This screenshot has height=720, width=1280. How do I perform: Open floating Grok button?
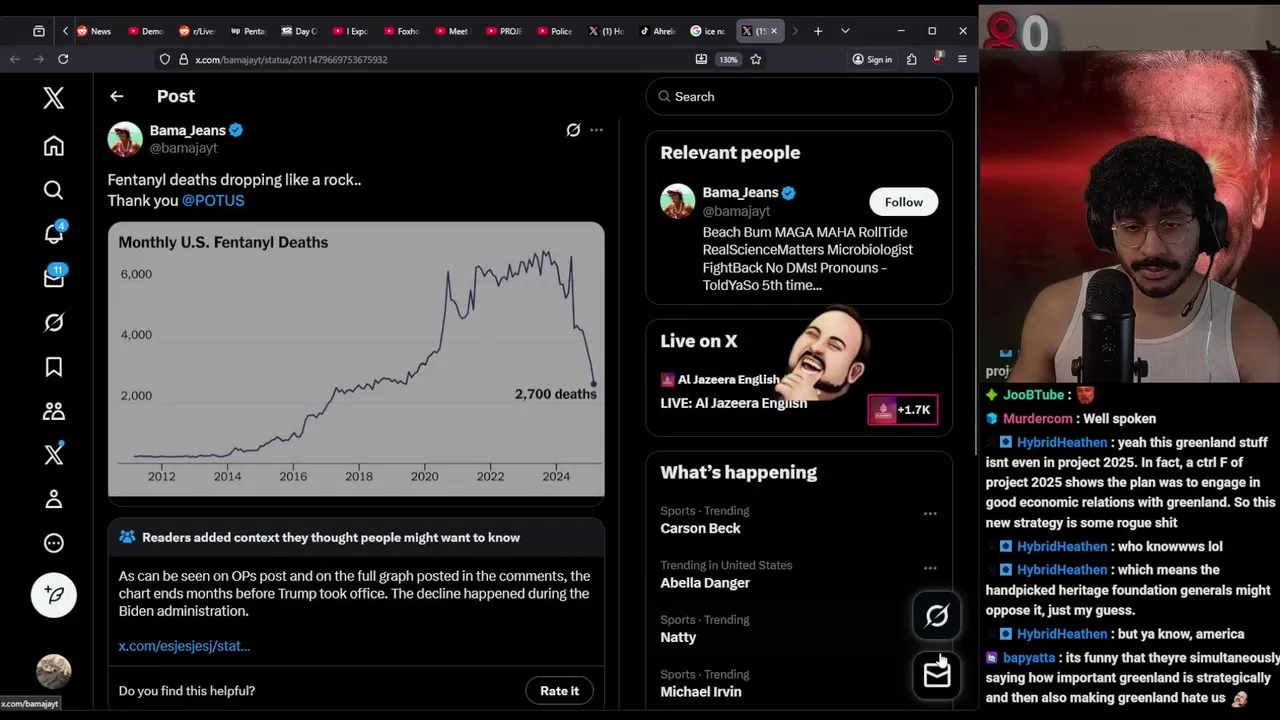937,616
